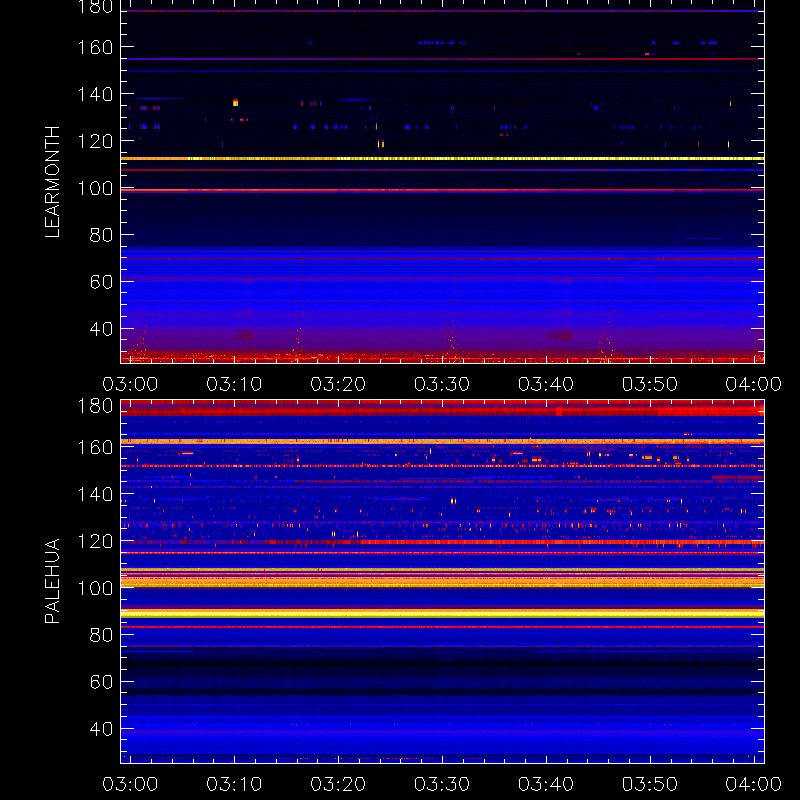
Task: Pick the 180 tick label on PALEHUA plot
Action: coord(95,406)
